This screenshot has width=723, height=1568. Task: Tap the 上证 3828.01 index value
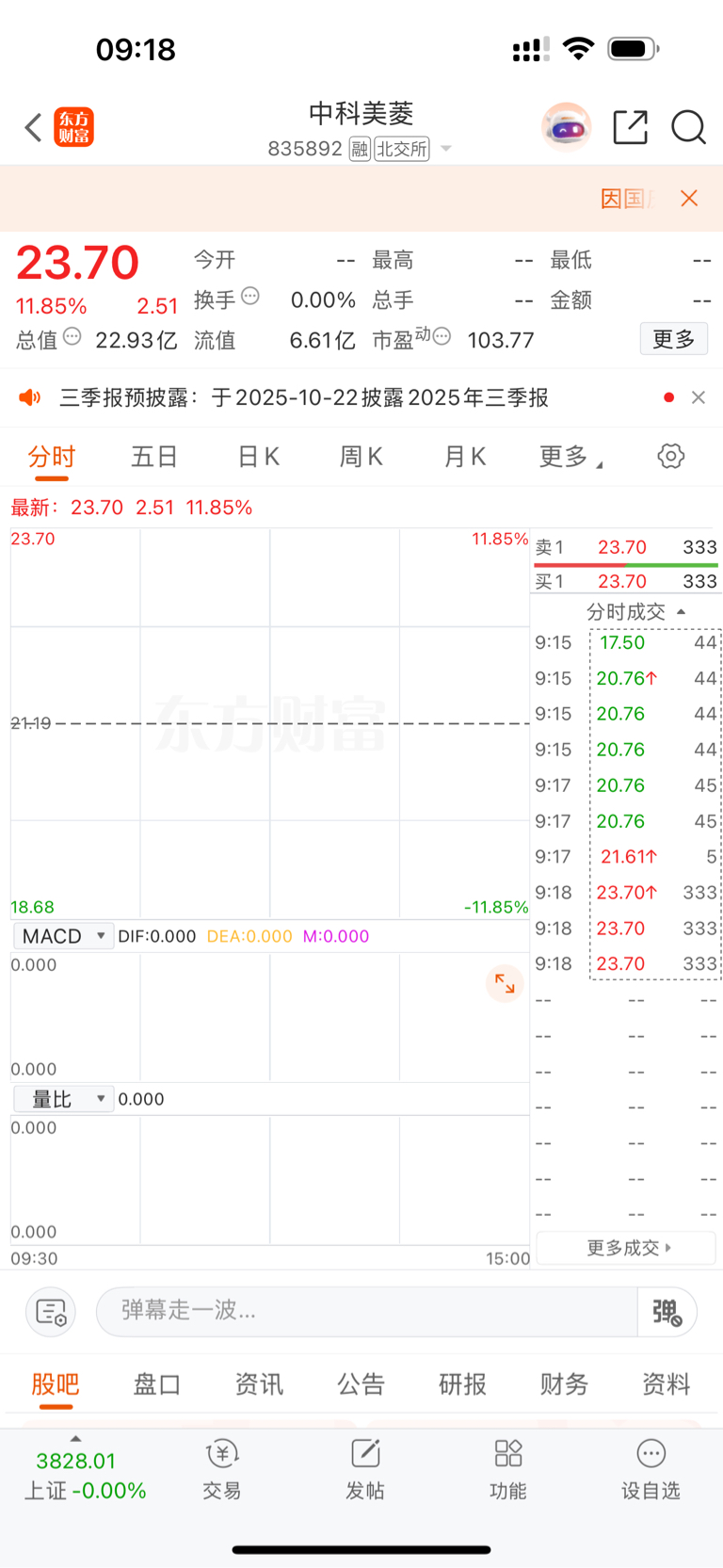76,1461
